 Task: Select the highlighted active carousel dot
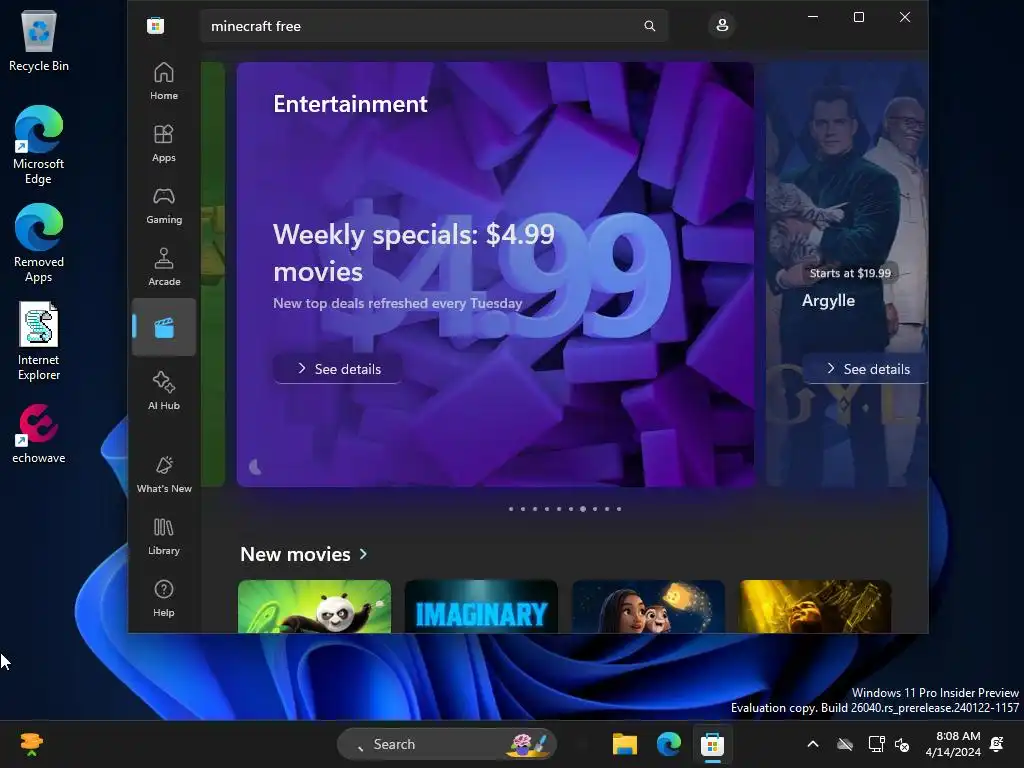coord(583,509)
